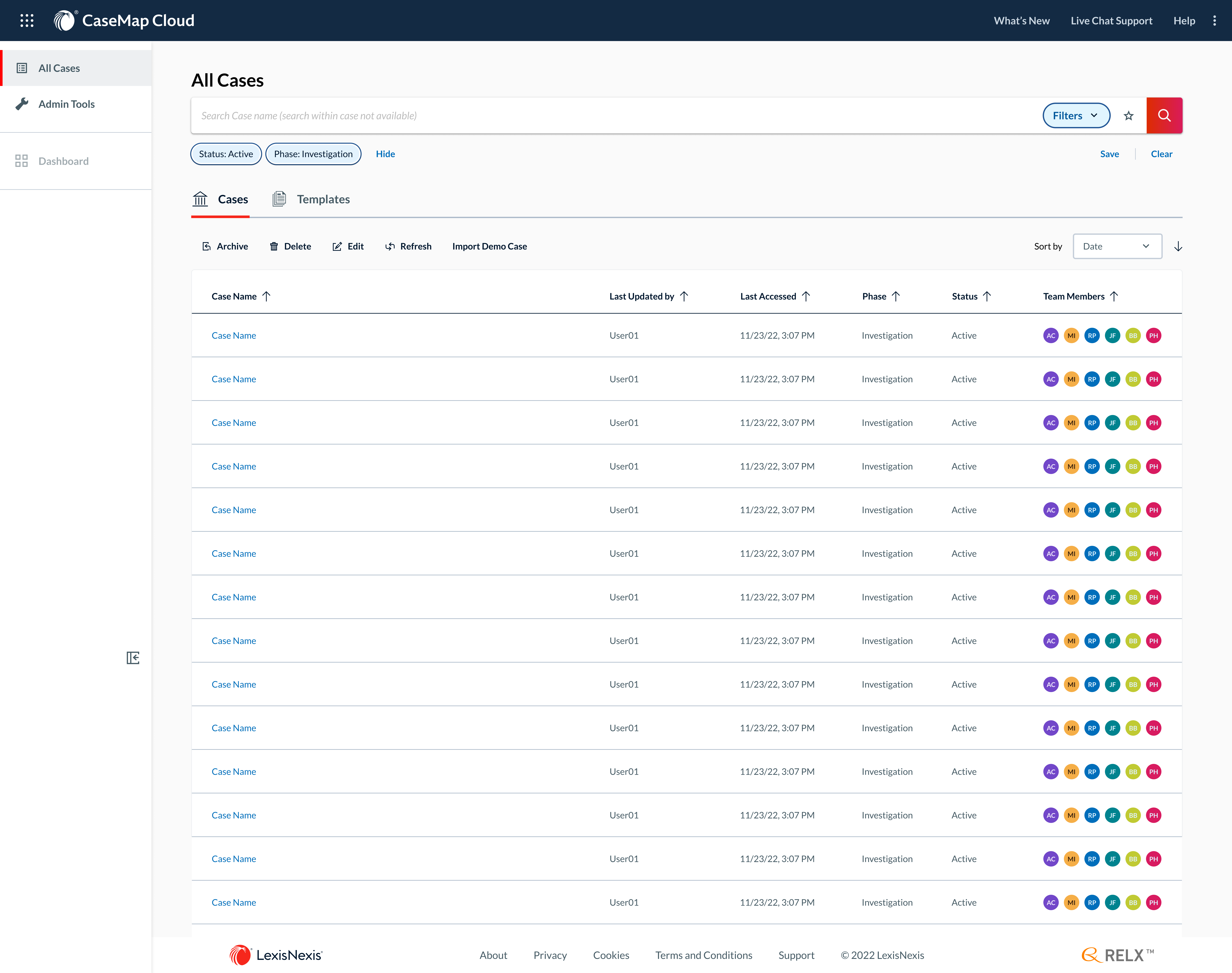
Task: Click BB avatar in first case row
Action: (x=1133, y=336)
